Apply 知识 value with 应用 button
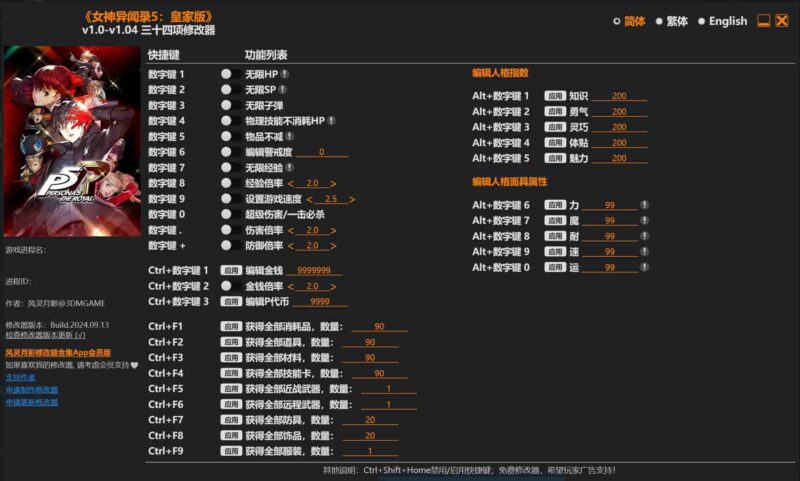Image resolution: width=800 pixels, height=481 pixels. tap(555, 95)
